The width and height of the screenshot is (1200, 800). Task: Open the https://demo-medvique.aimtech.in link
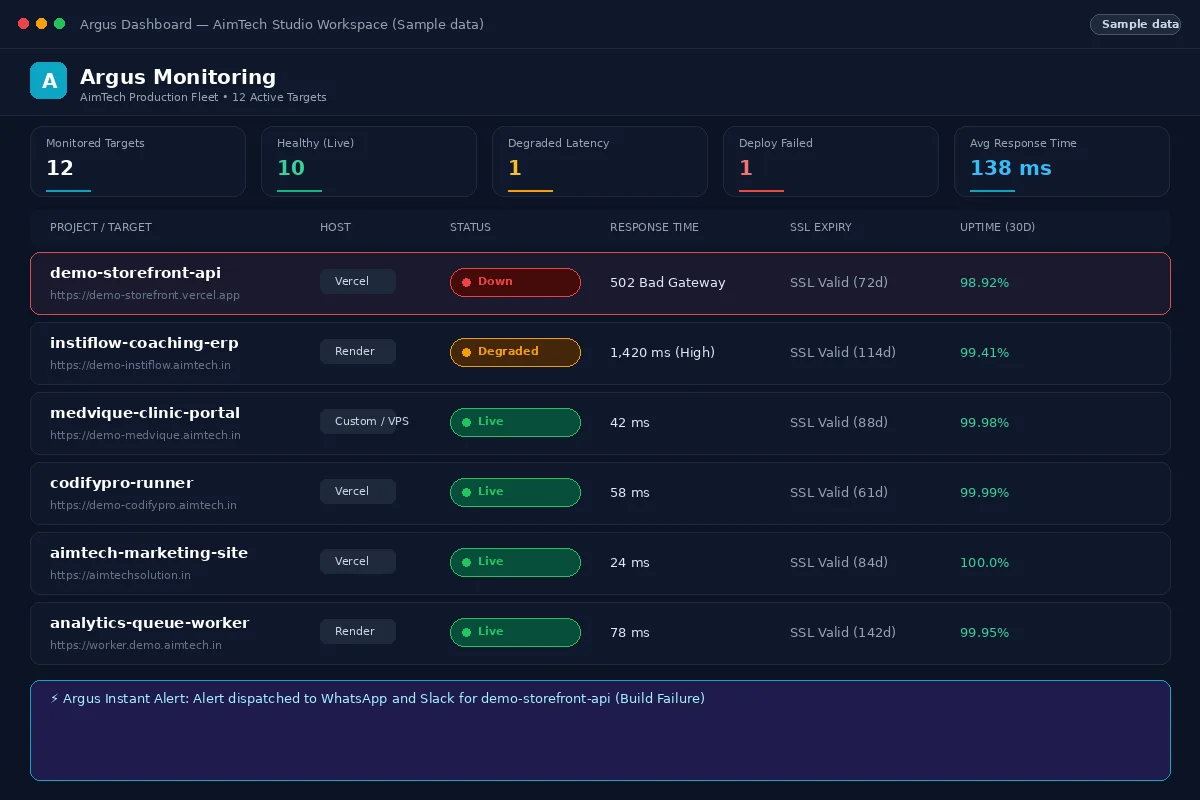tap(145, 435)
